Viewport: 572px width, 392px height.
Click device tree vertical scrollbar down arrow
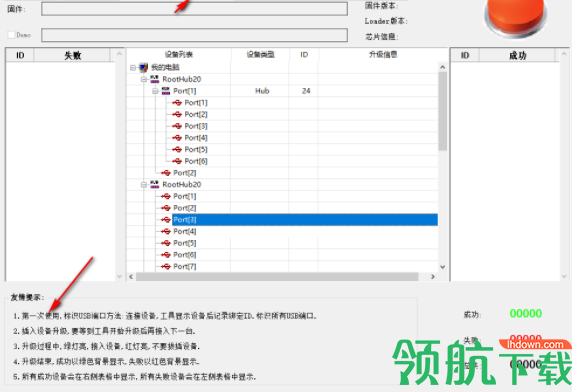[442, 267]
